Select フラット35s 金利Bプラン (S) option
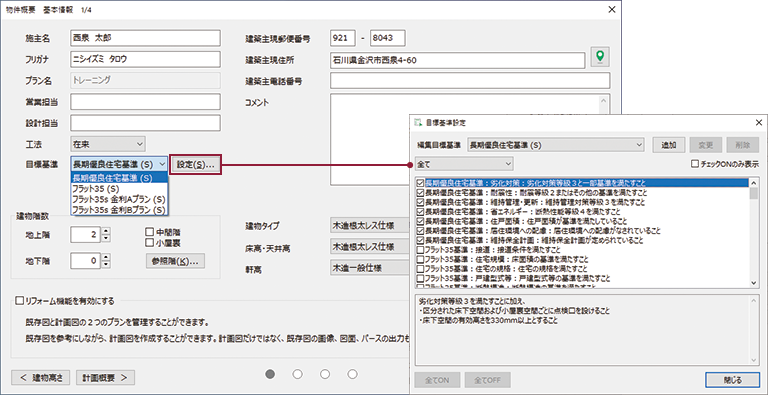 [x=120, y=210]
